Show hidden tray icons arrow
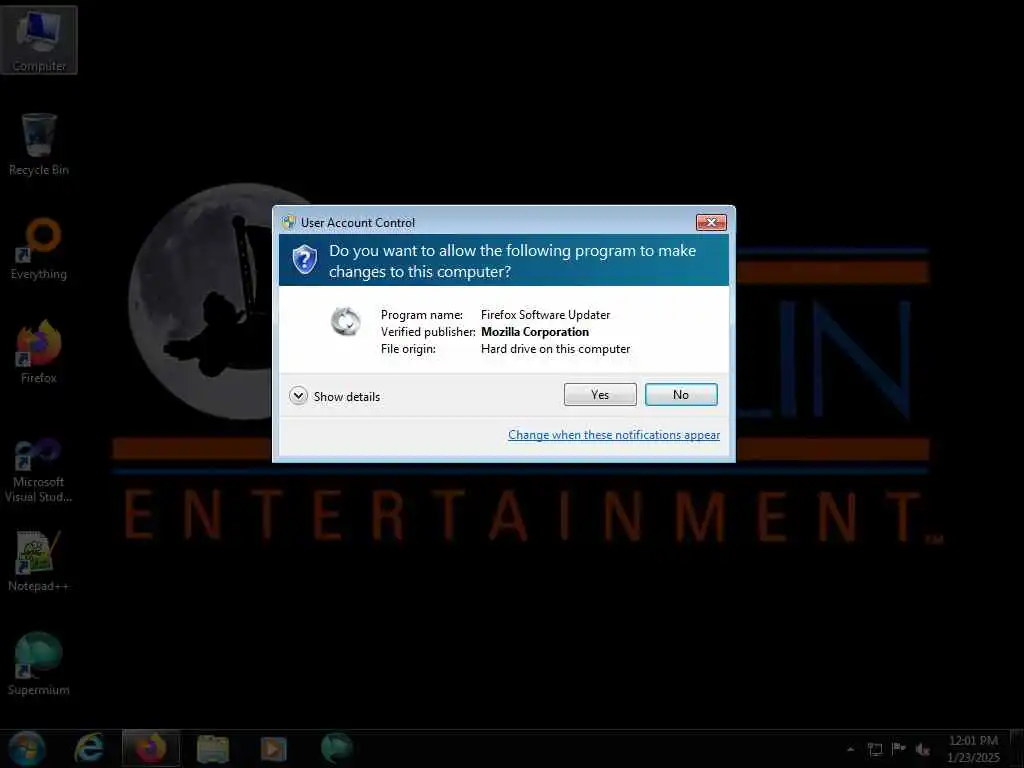 click(850, 749)
